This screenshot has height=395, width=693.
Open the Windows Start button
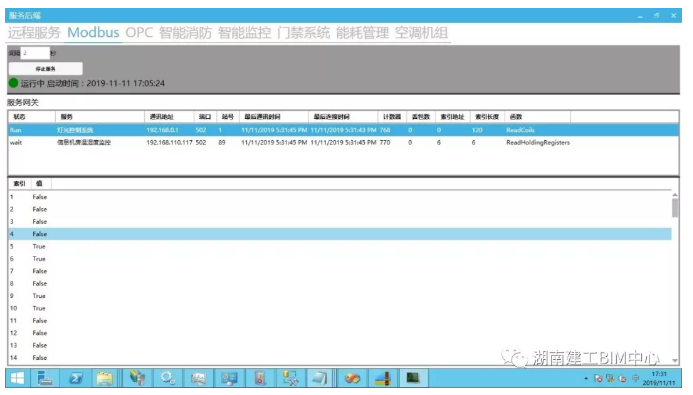click(17, 378)
